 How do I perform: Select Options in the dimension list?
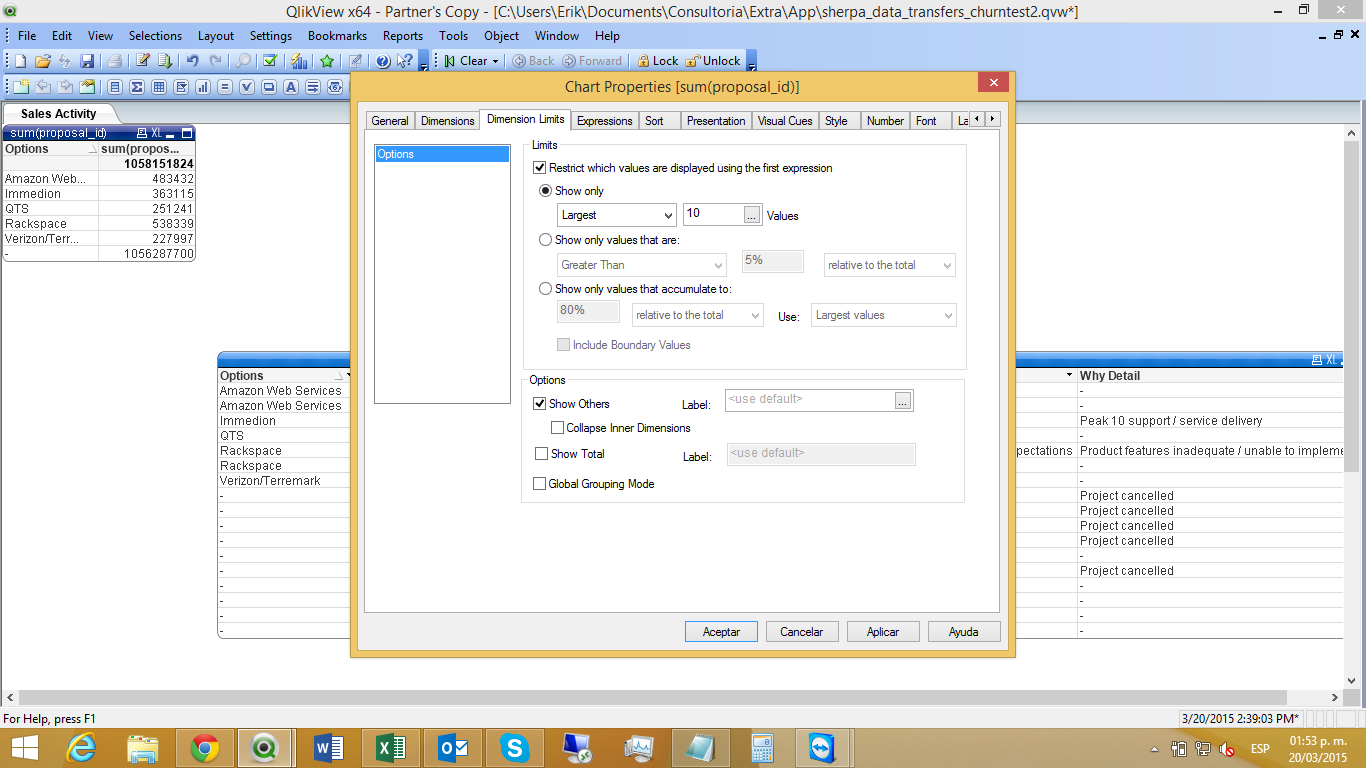tap(442, 154)
